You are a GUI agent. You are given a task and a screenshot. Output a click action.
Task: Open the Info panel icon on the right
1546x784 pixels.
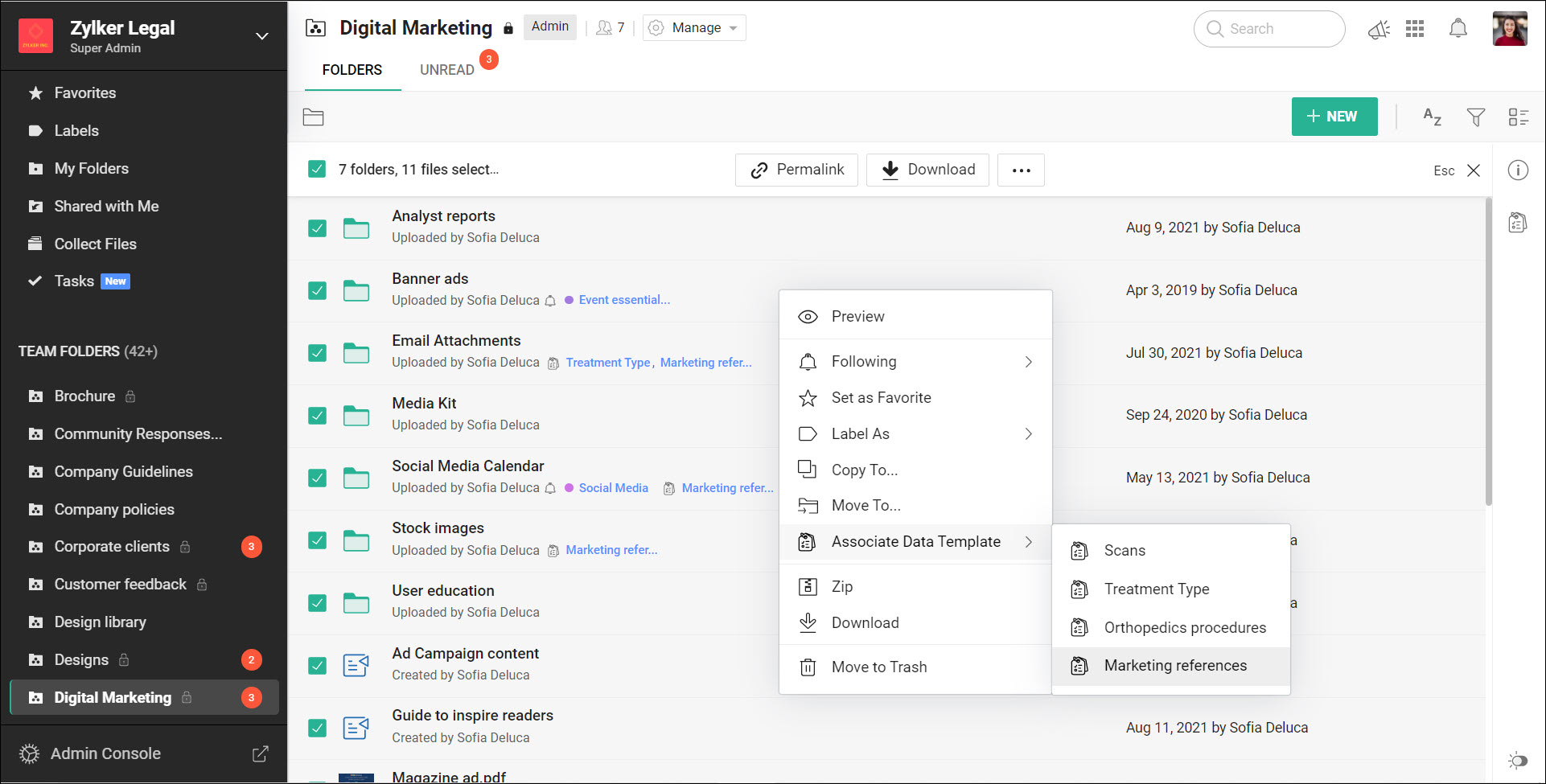[x=1517, y=170]
